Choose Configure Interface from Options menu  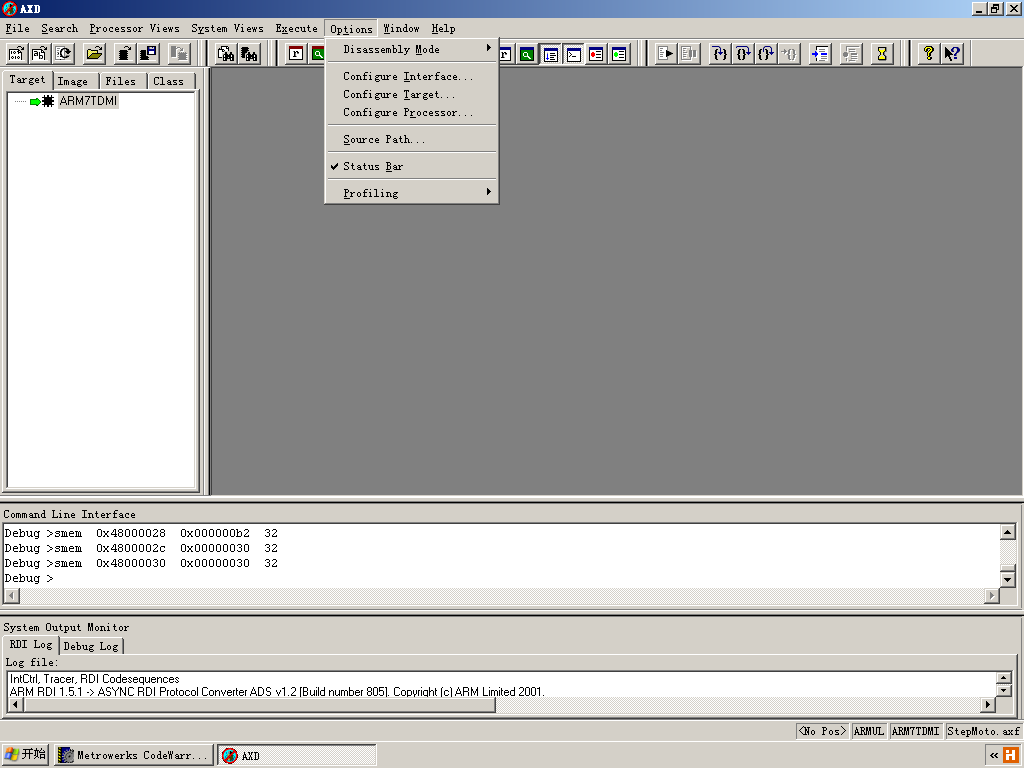[x=411, y=76]
